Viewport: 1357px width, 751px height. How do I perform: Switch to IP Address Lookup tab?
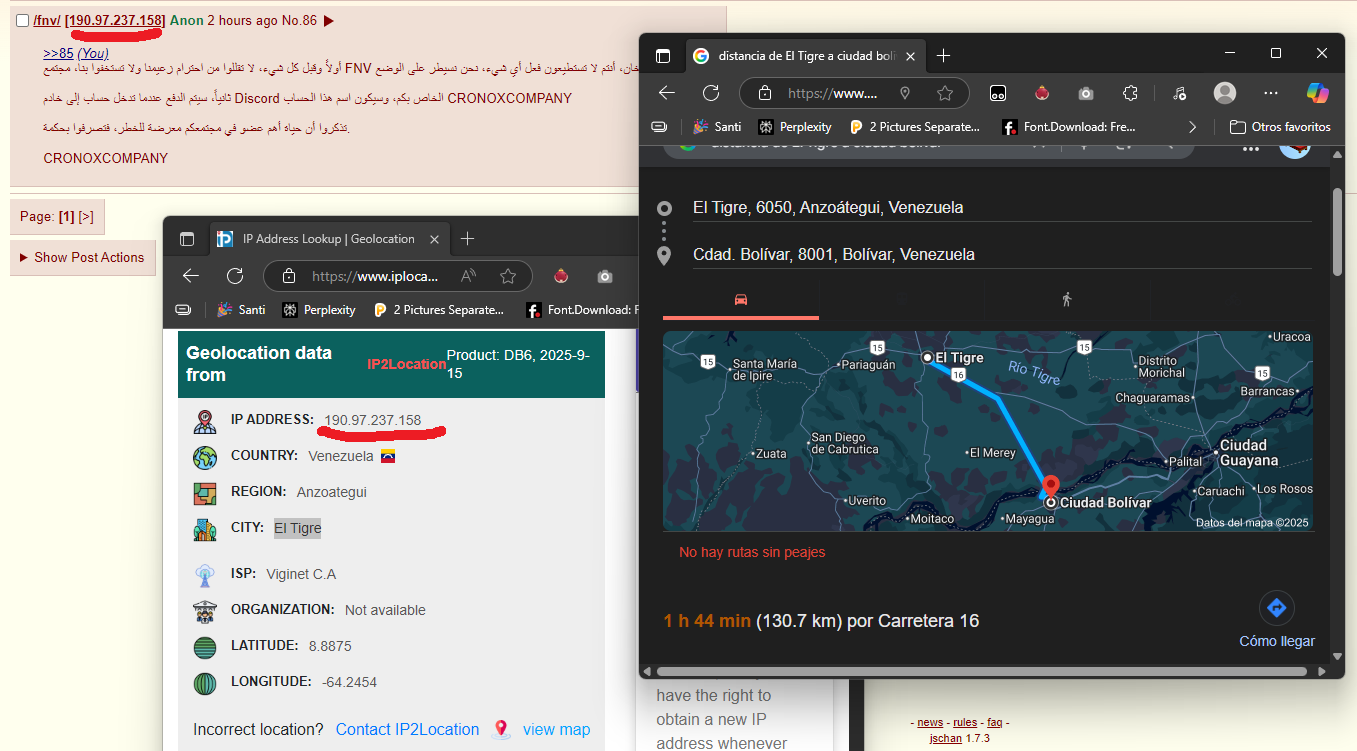328,239
